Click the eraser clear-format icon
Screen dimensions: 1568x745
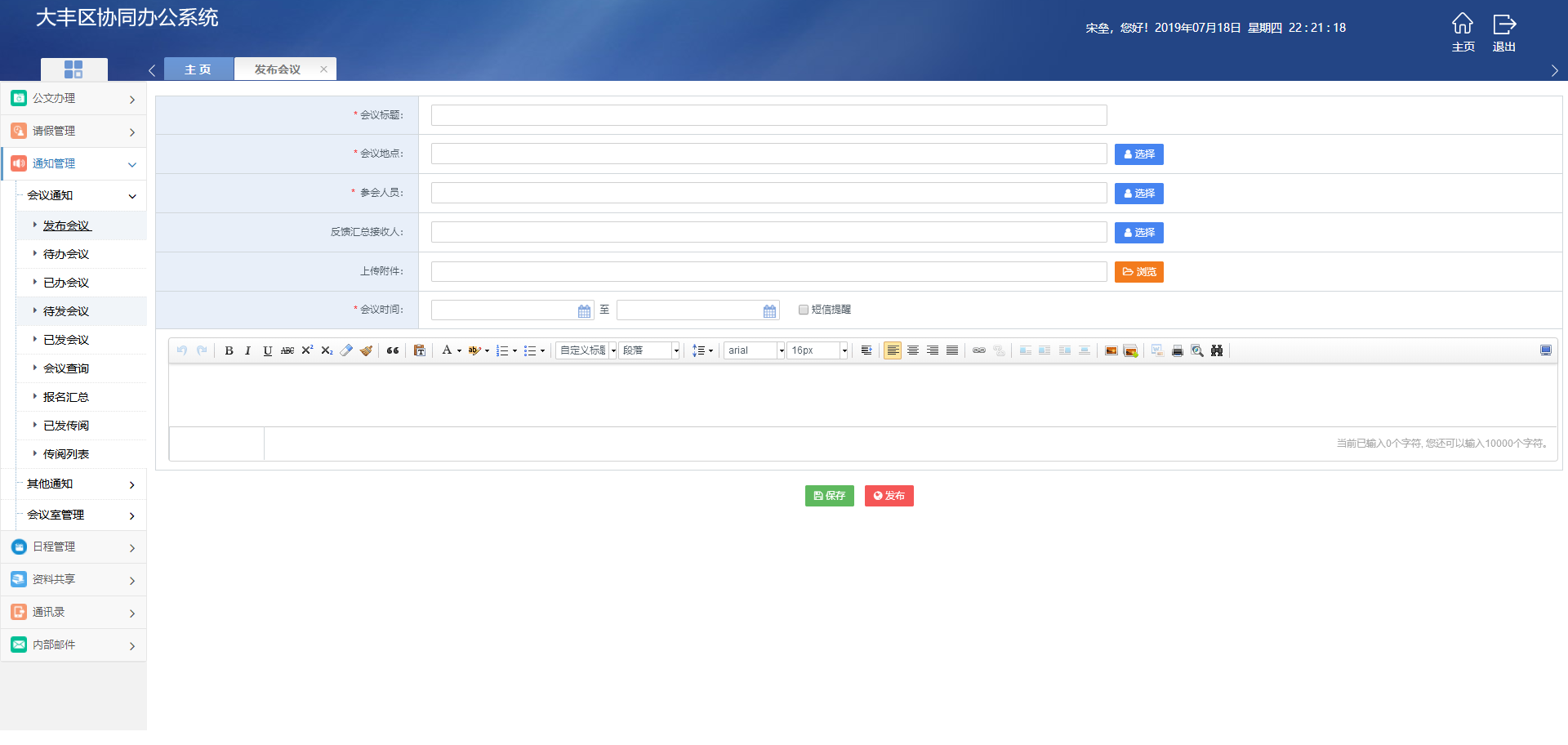(346, 350)
